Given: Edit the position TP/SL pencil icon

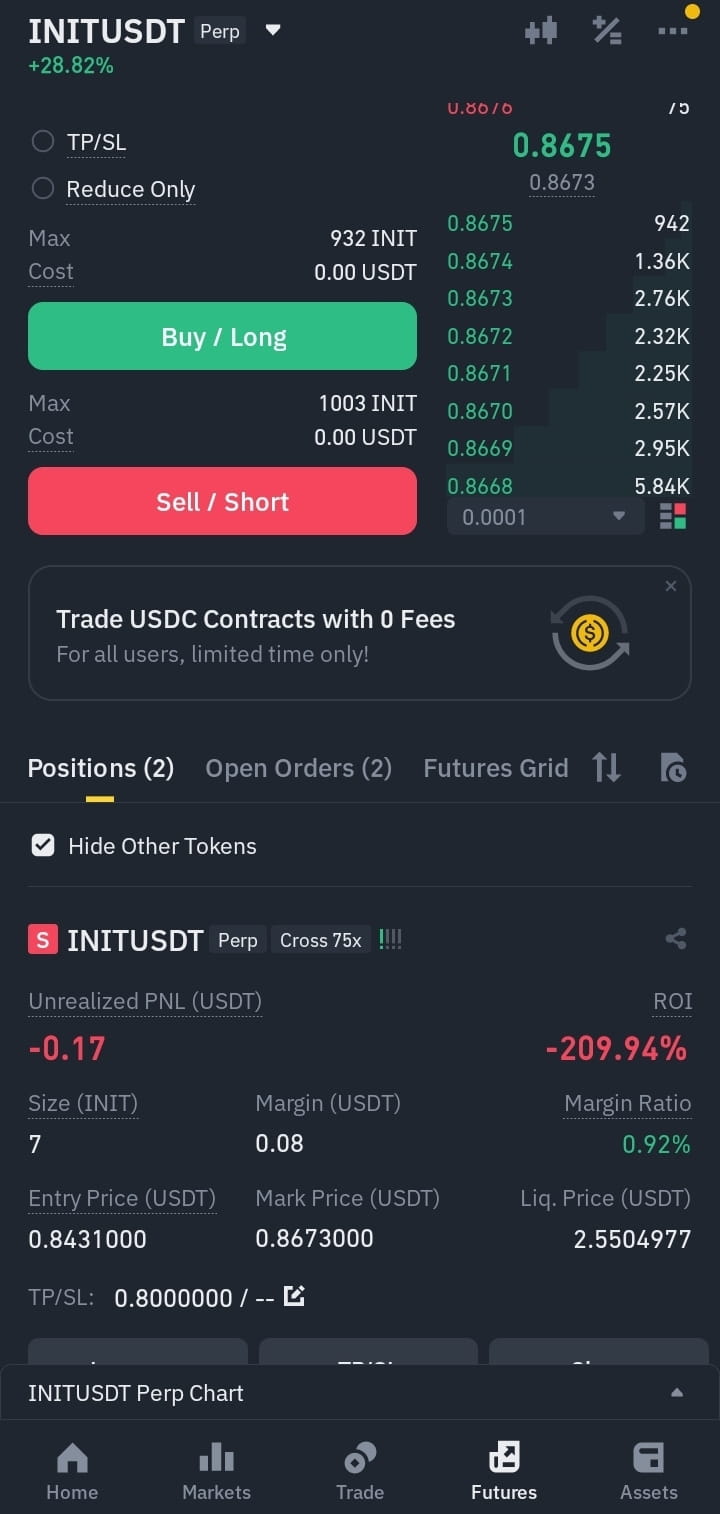Looking at the screenshot, I should pyautogui.click(x=294, y=1296).
